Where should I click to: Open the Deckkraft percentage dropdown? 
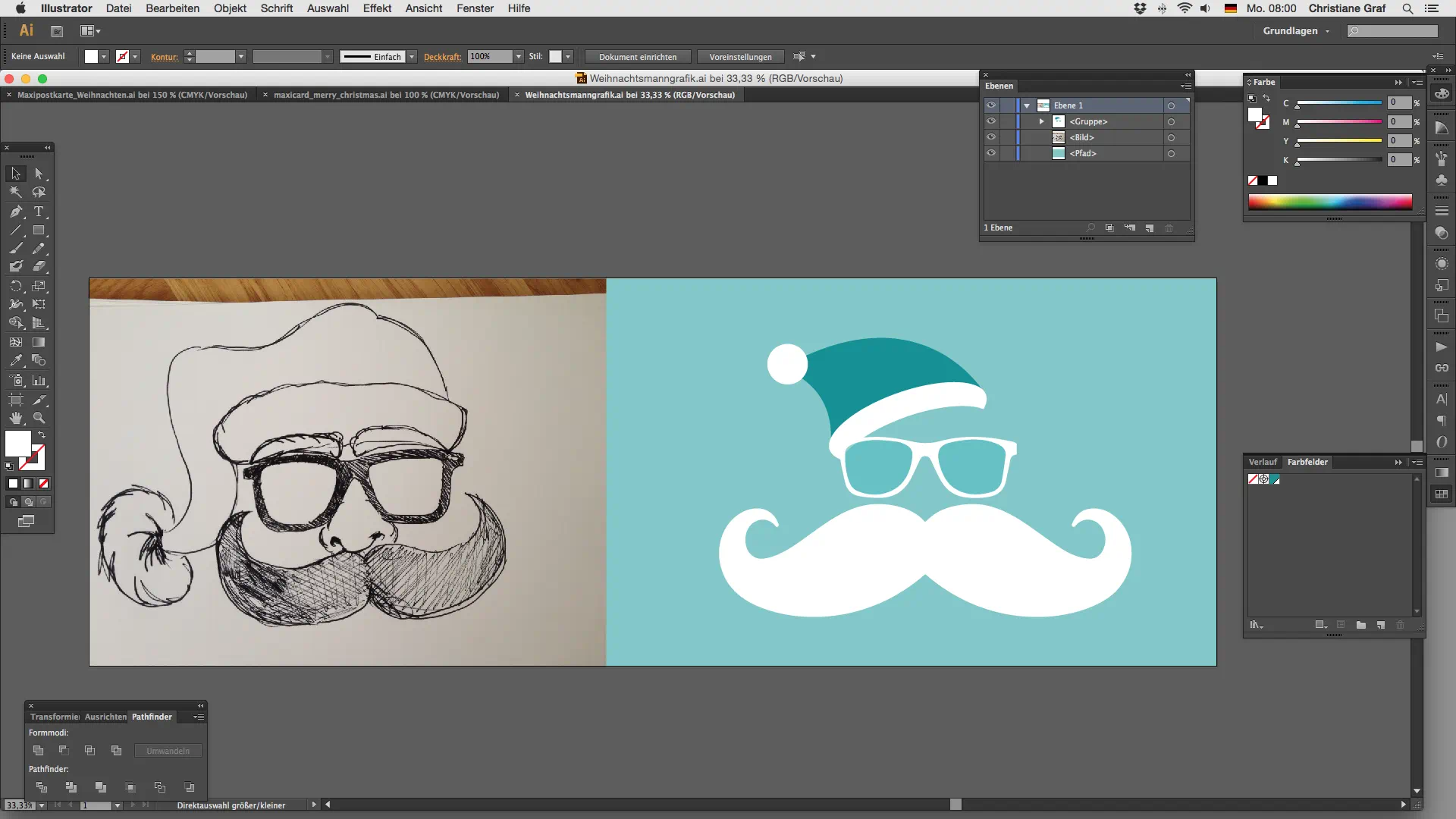(519, 56)
